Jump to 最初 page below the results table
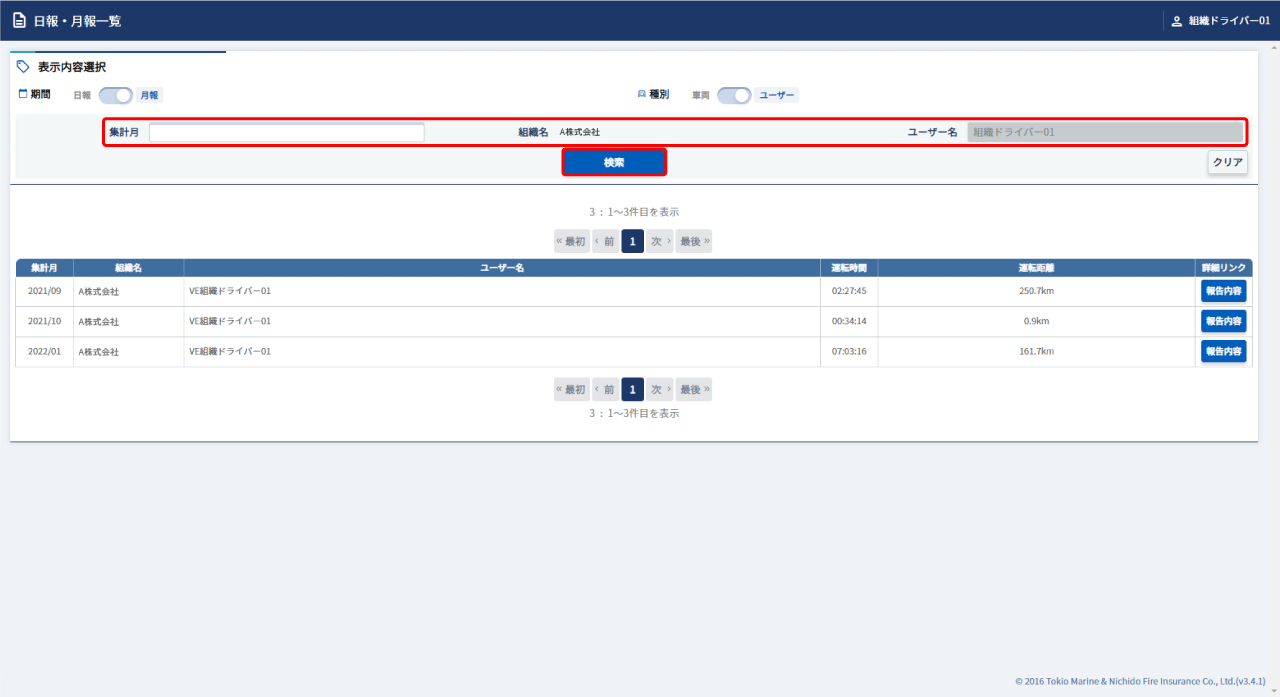This screenshot has height=697, width=1280. click(571, 389)
